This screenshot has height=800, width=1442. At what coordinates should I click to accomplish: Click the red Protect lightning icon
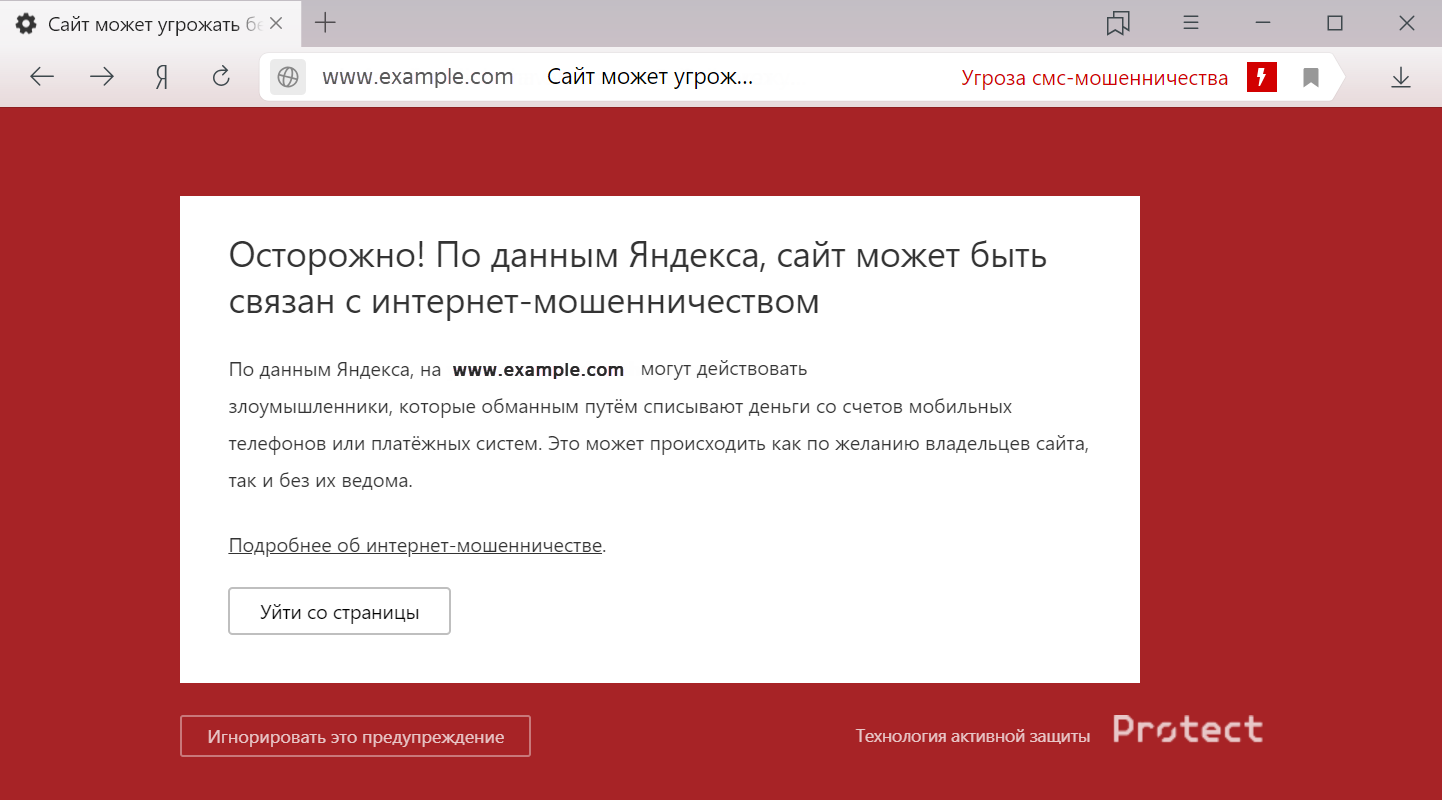point(1262,78)
